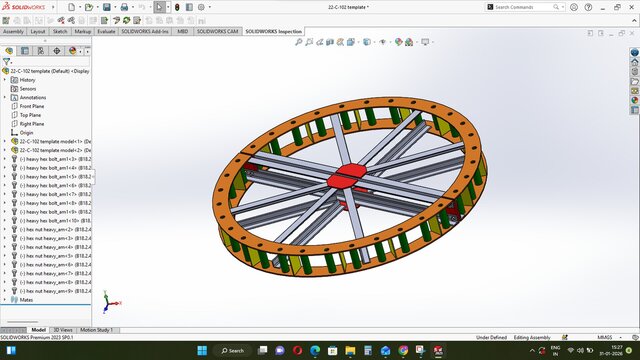Open the SOLIDWORKS Resources home icon in task pane
Image resolution: width=640 pixels, height=360 pixels.
click(635, 62)
